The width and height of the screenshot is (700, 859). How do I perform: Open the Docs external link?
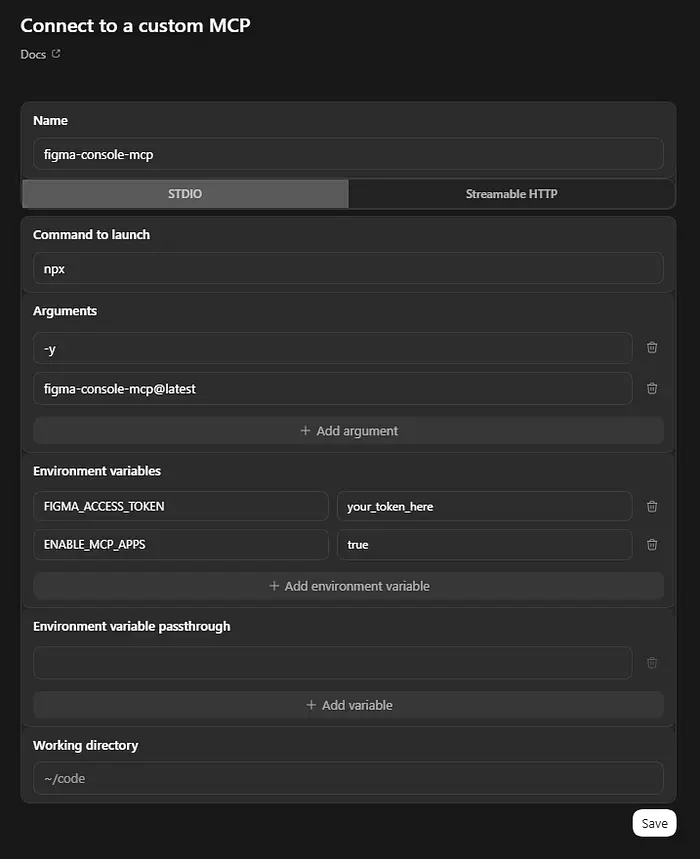coord(40,54)
